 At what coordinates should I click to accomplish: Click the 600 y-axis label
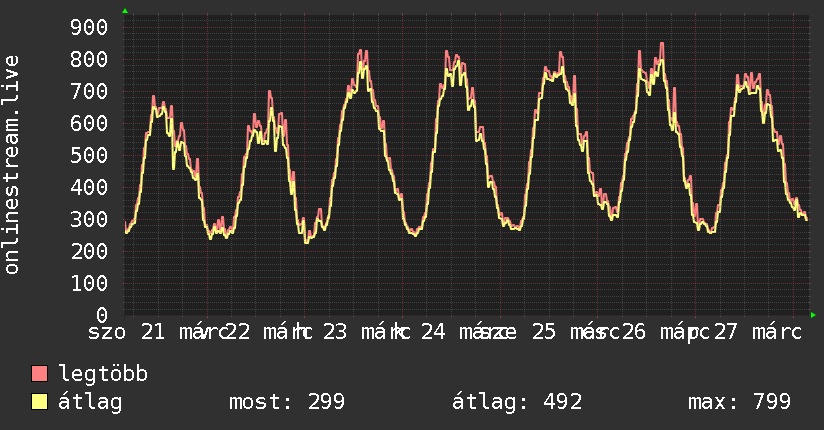(x=89, y=124)
